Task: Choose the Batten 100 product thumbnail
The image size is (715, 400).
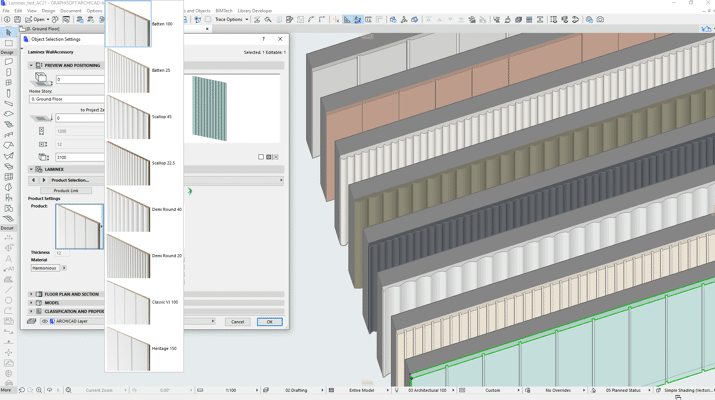Action: [129, 24]
